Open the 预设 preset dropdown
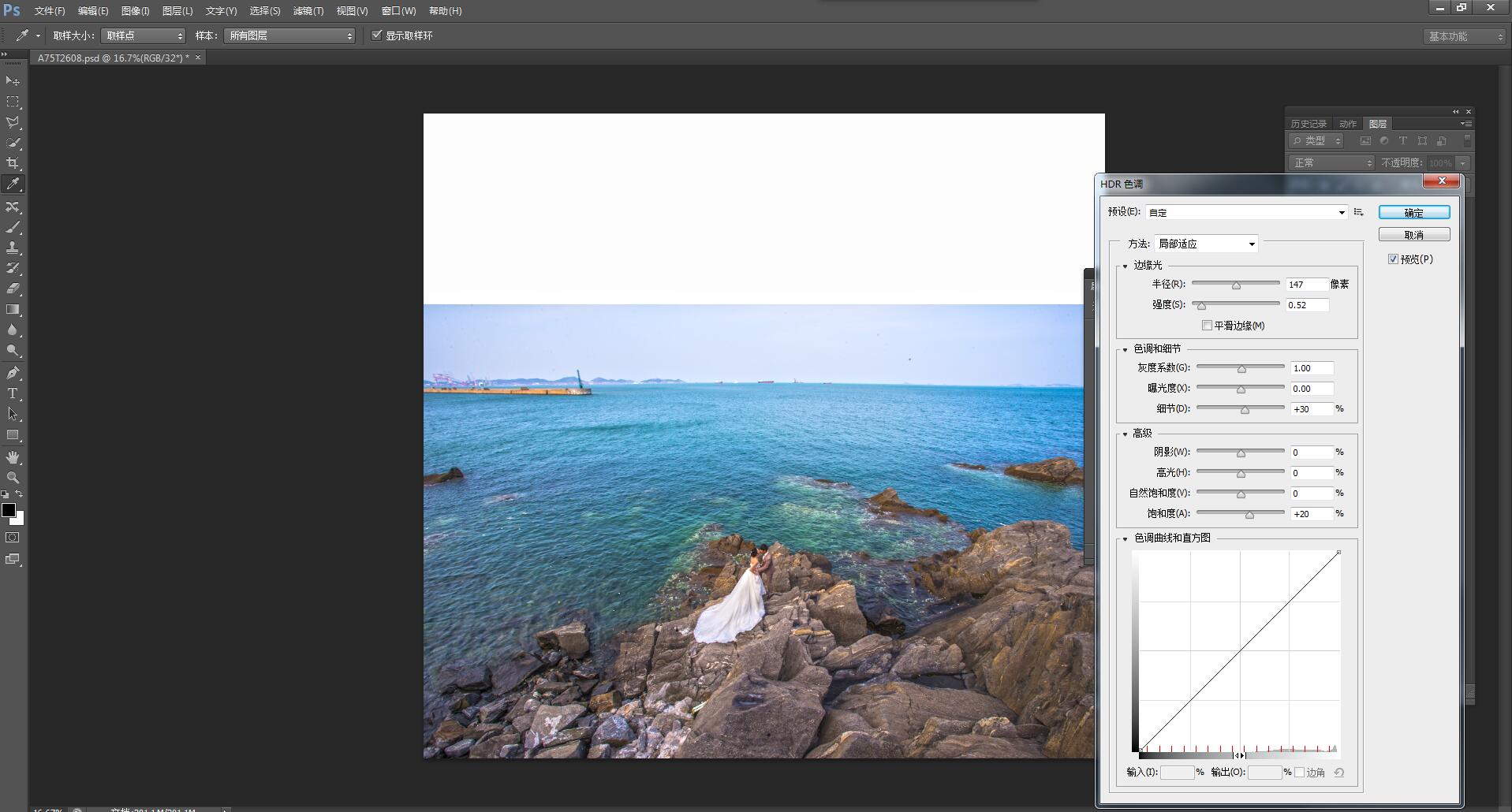This screenshot has width=1512, height=812. pyautogui.click(x=1246, y=212)
